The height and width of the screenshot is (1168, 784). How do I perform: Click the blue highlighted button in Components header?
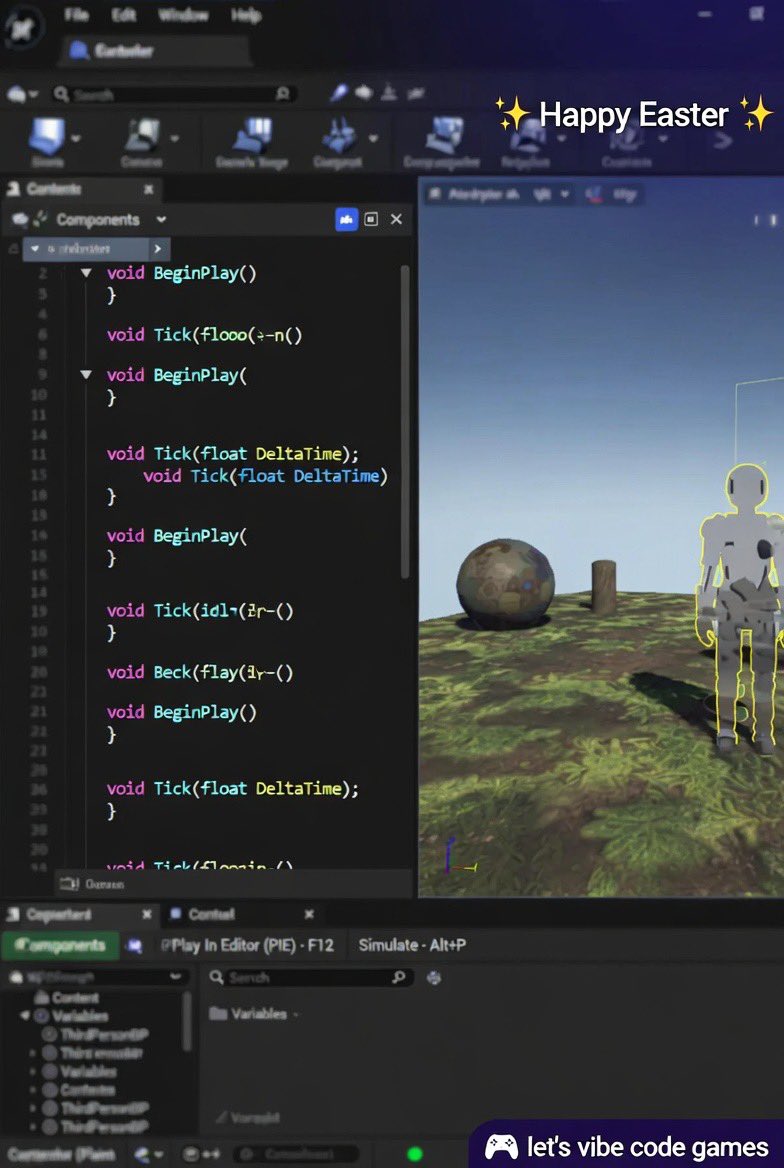[x=347, y=219]
